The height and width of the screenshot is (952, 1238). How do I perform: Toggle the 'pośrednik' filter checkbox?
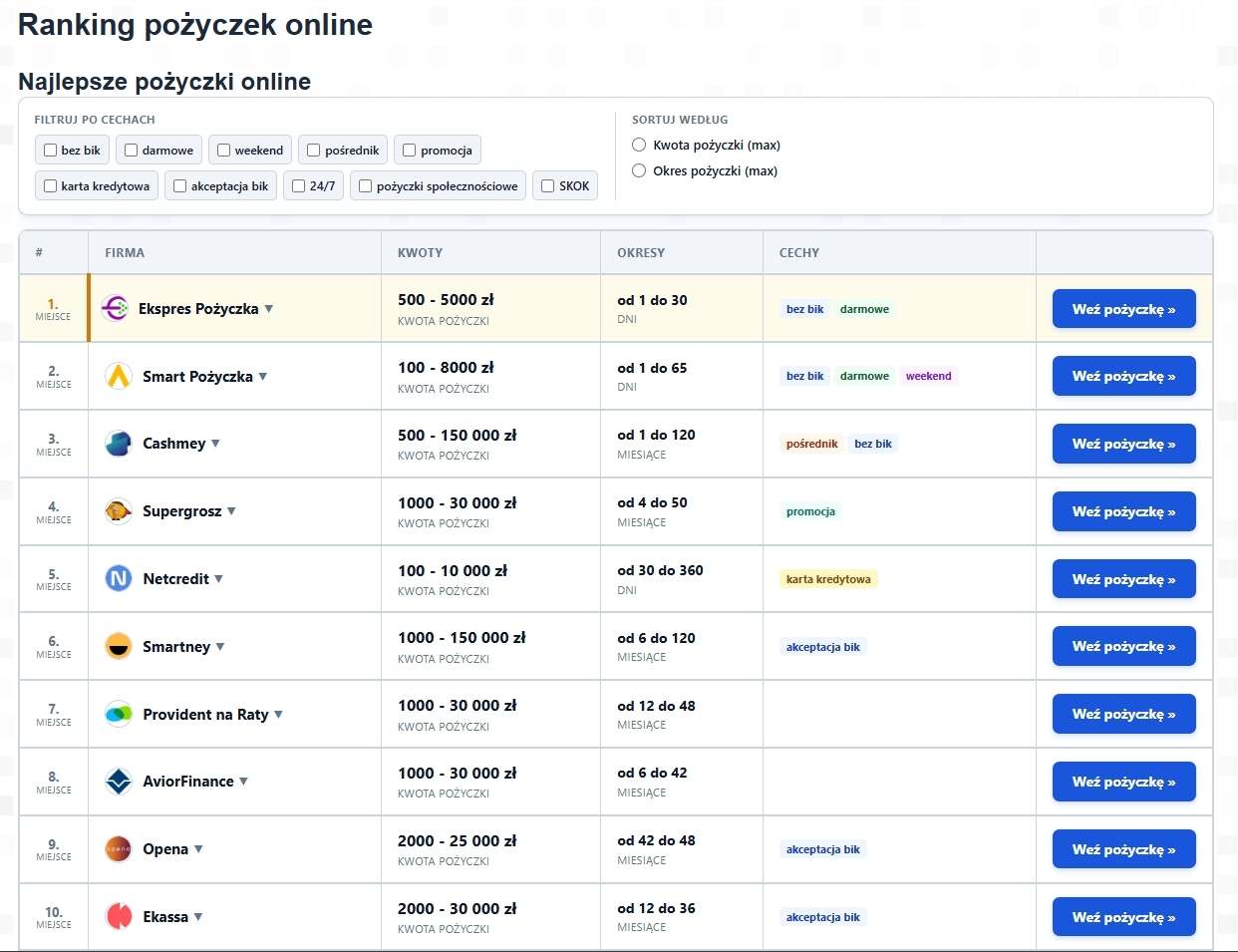coord(313,151)
